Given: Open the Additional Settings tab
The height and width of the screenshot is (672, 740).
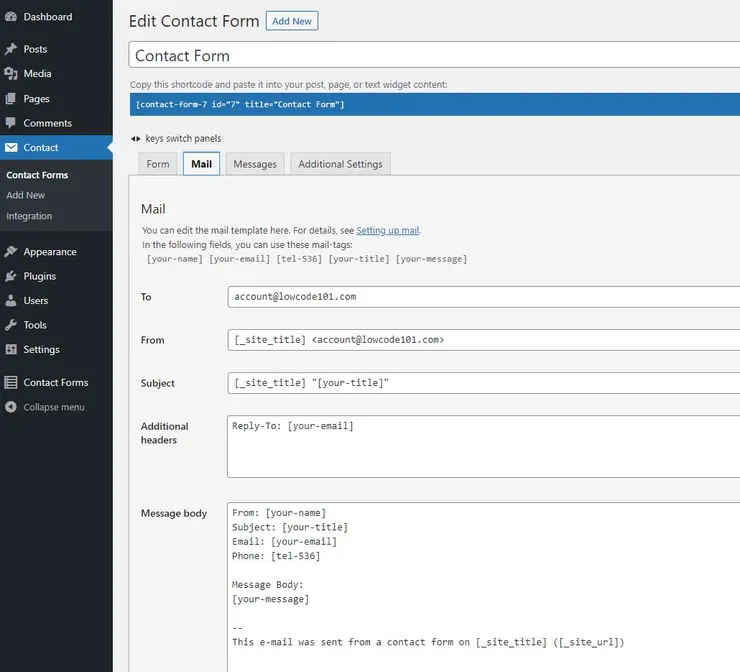Looking at the screenshot, I should 340,164.
